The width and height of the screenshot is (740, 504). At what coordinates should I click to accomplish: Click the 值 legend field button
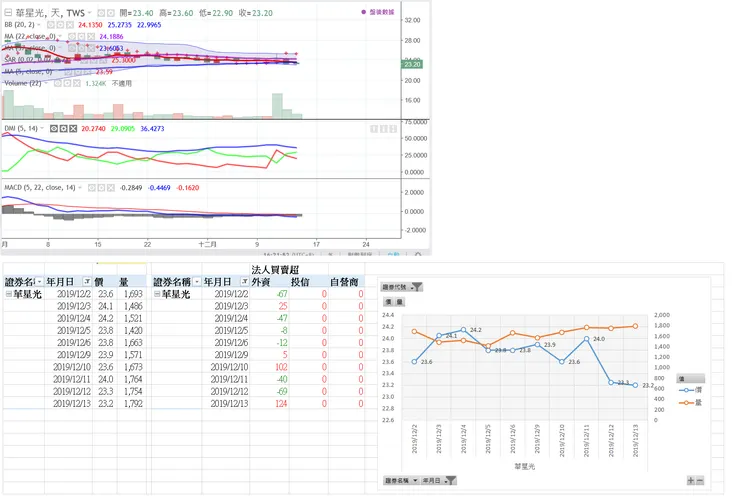pyautogui.click(x=691, y=378)
